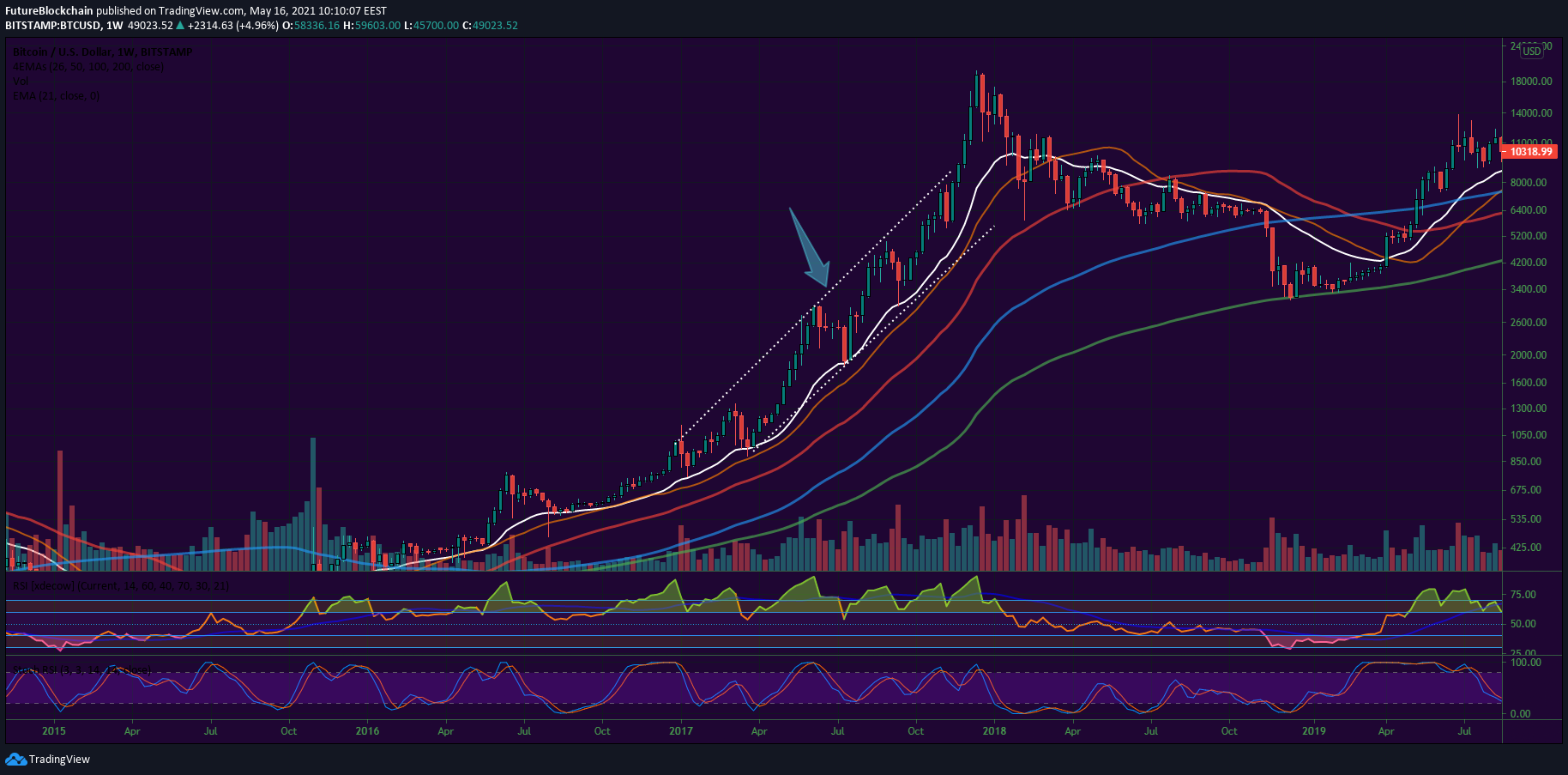
Task: Open the FutureBlockchain author name
Action: coord(49,11)
